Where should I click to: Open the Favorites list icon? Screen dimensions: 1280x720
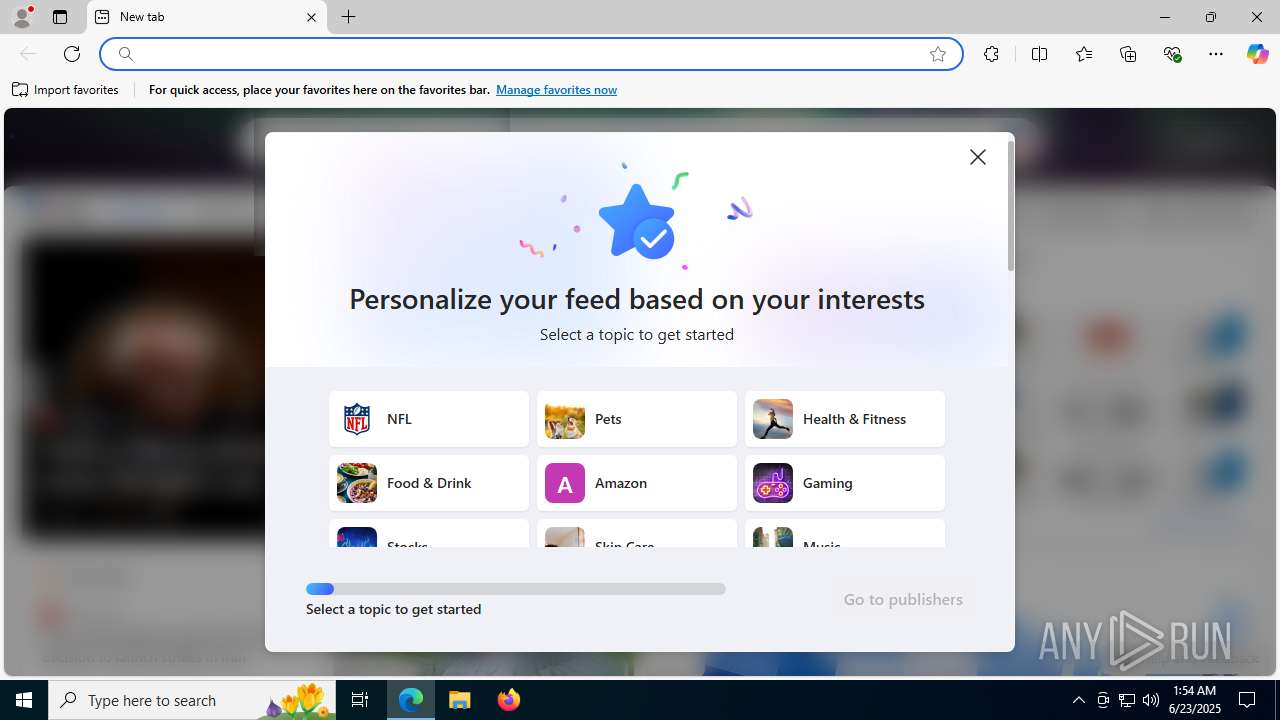[1084, 54]
